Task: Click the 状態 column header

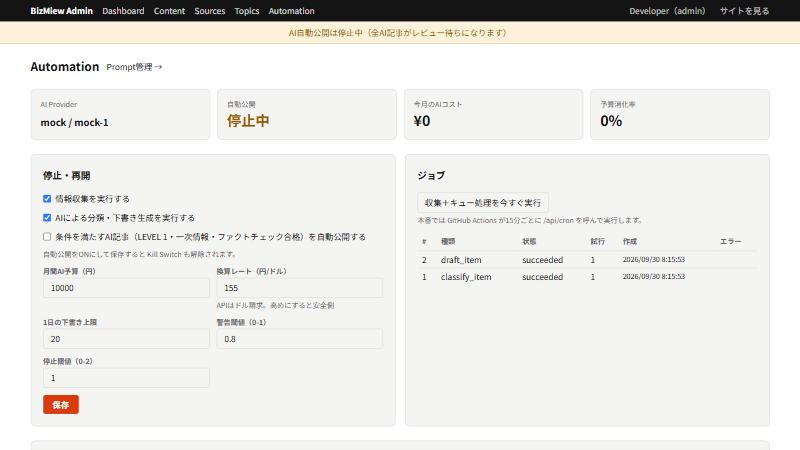Action: [x=529, y=241]
